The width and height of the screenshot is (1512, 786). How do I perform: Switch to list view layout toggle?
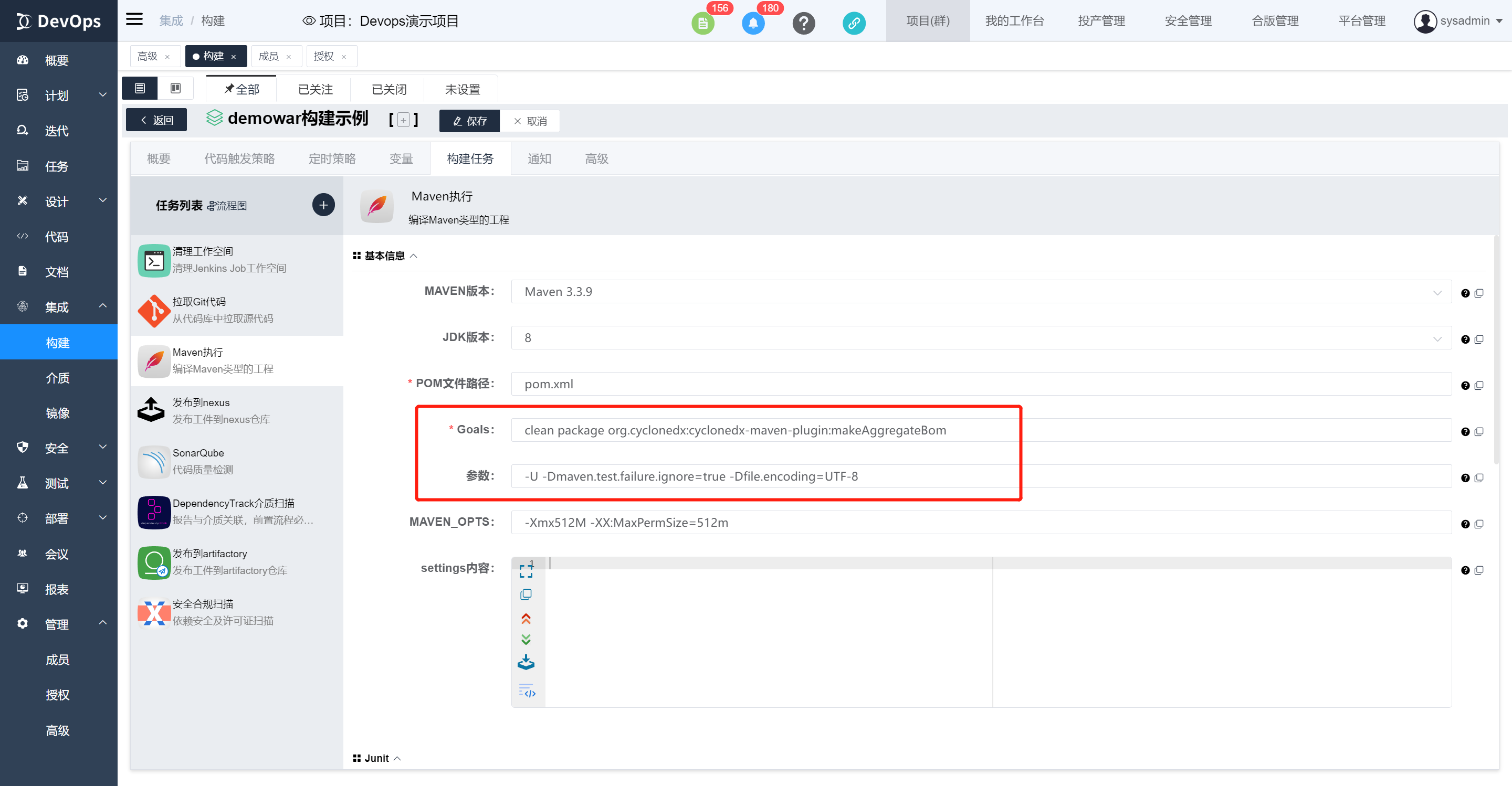click(x=140, y=88)
